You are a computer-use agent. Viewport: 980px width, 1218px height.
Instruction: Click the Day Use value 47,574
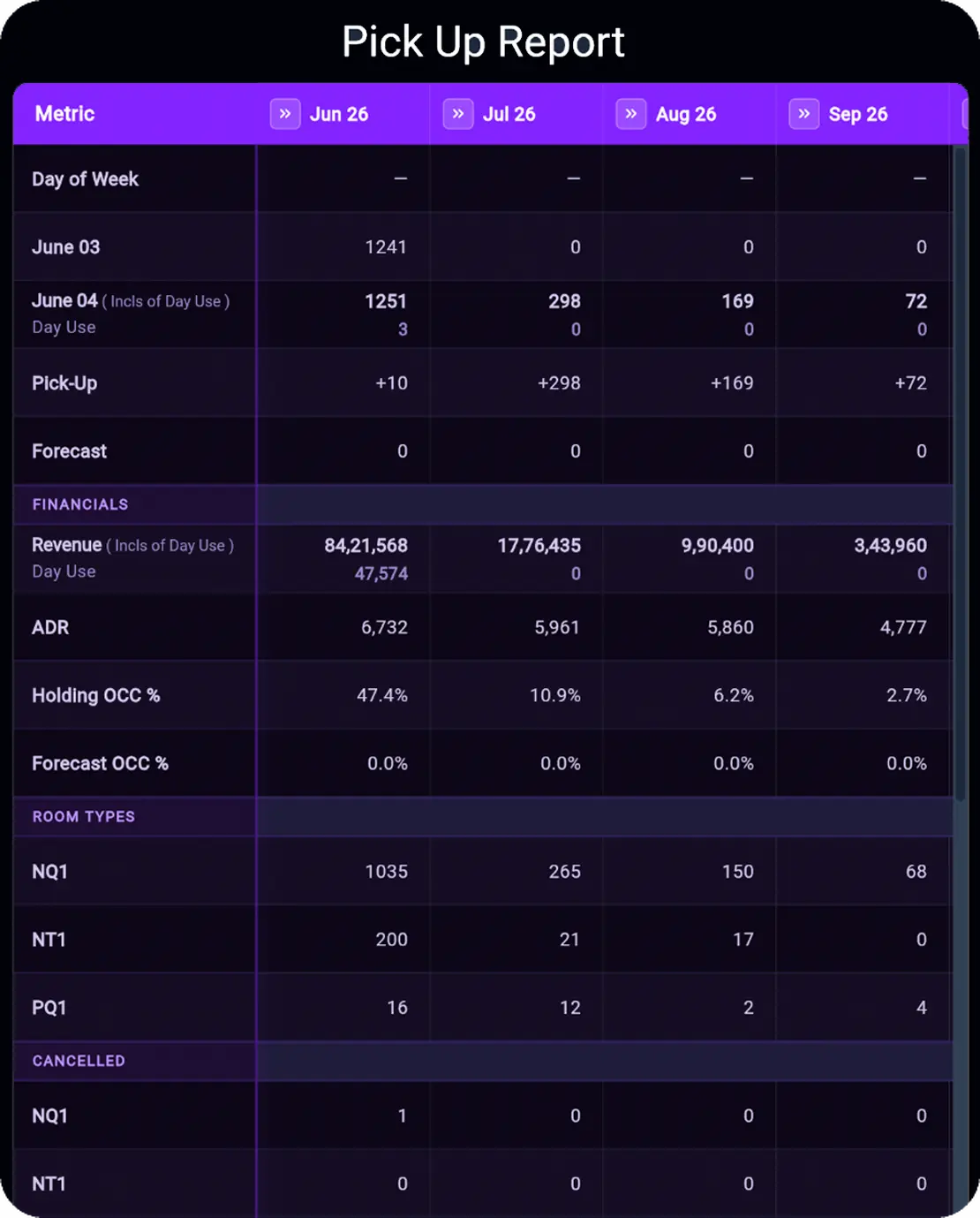(x=381, y=574)
